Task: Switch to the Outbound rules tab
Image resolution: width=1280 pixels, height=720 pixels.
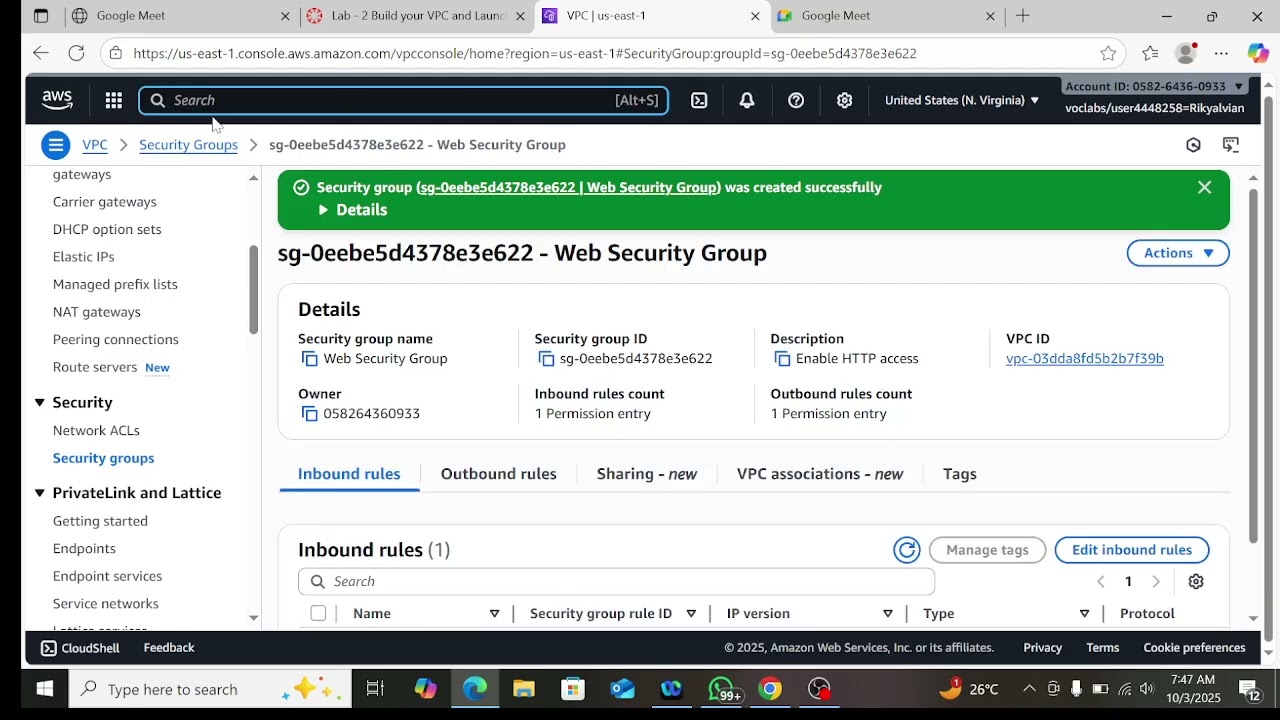Action: (x=499, y=474)
